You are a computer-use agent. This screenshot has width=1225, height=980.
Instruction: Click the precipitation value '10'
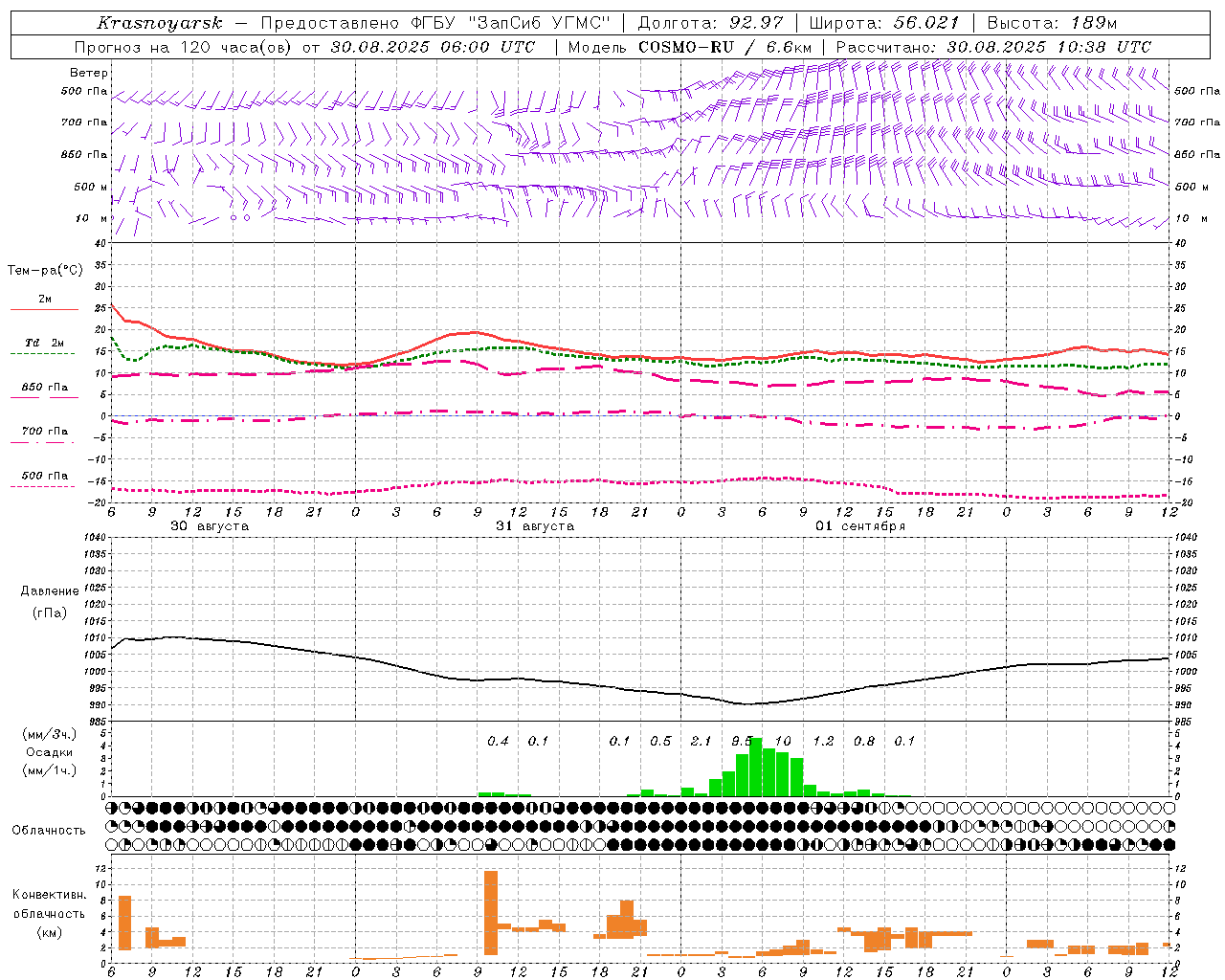tap(783, 741)
